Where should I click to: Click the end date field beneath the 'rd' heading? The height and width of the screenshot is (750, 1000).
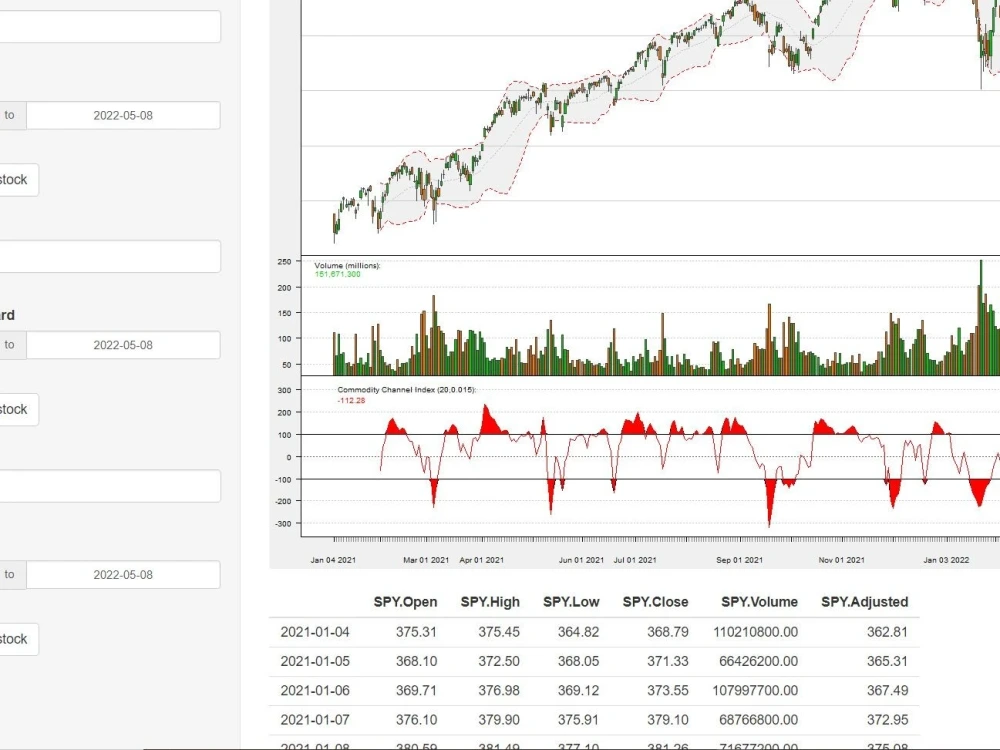click(123, 345)
